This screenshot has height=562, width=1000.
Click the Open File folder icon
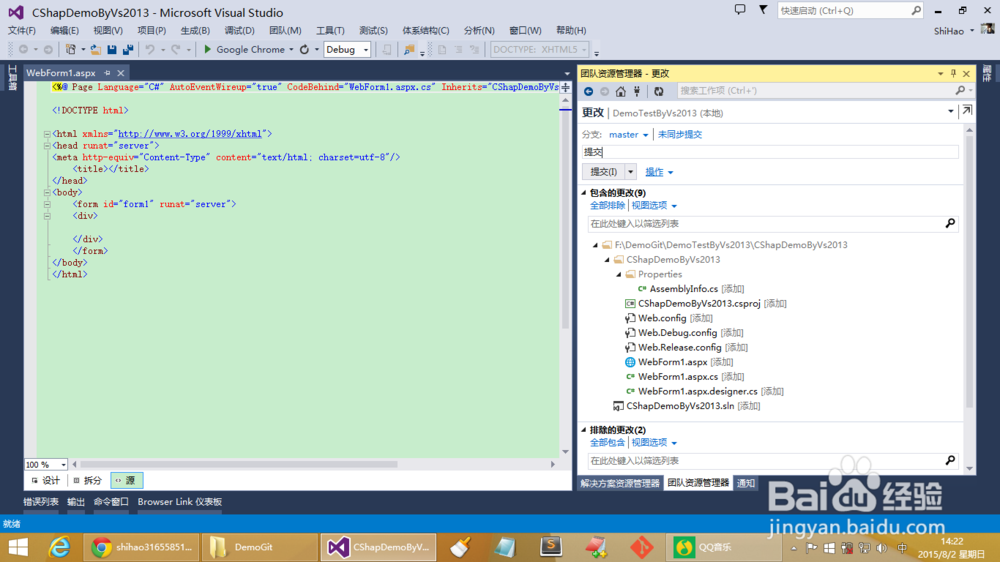coord(95,49)
